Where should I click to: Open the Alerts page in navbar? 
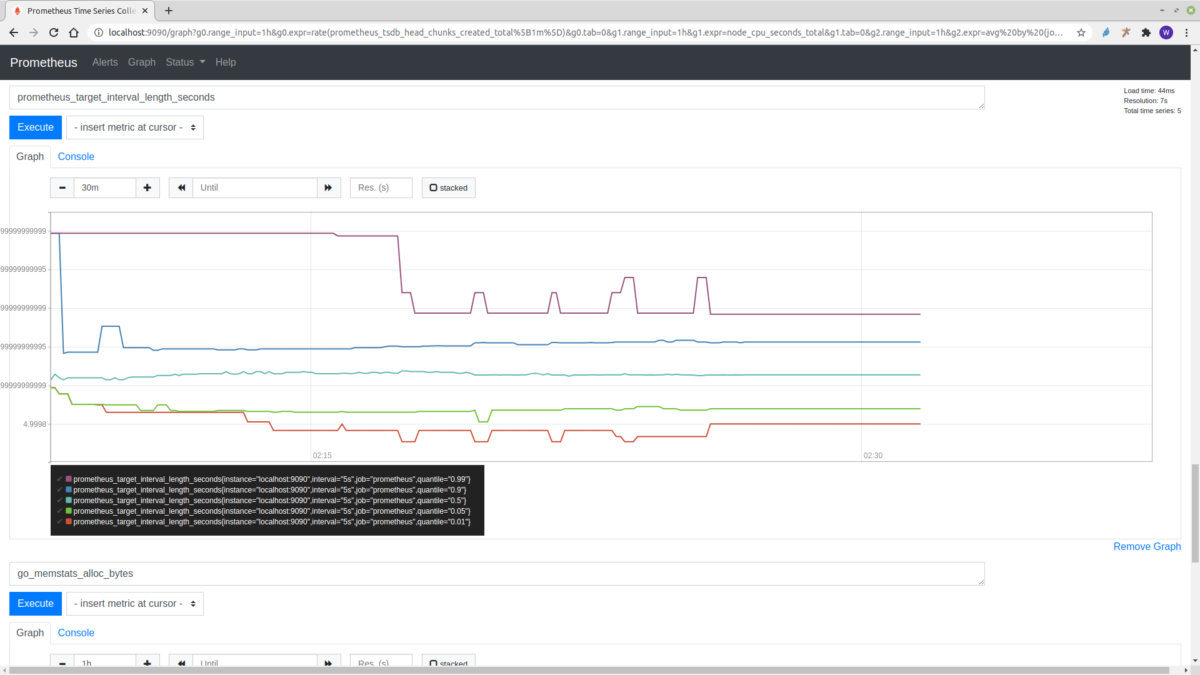(105, 62)
